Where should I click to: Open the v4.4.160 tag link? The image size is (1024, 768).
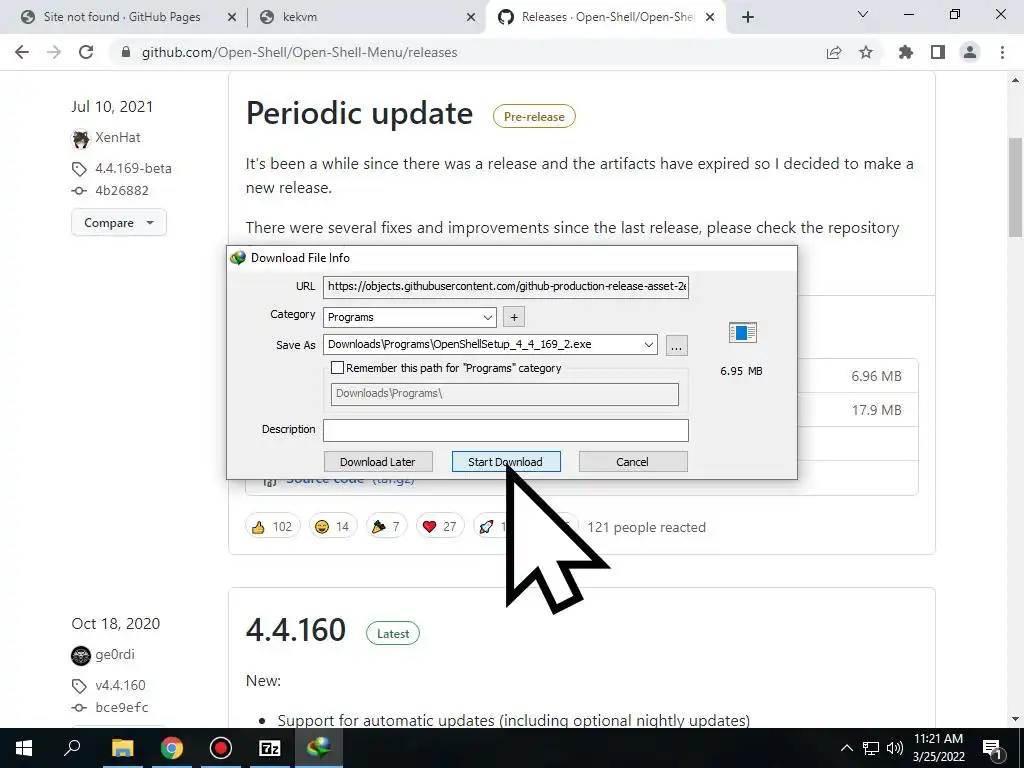(120, 685)
